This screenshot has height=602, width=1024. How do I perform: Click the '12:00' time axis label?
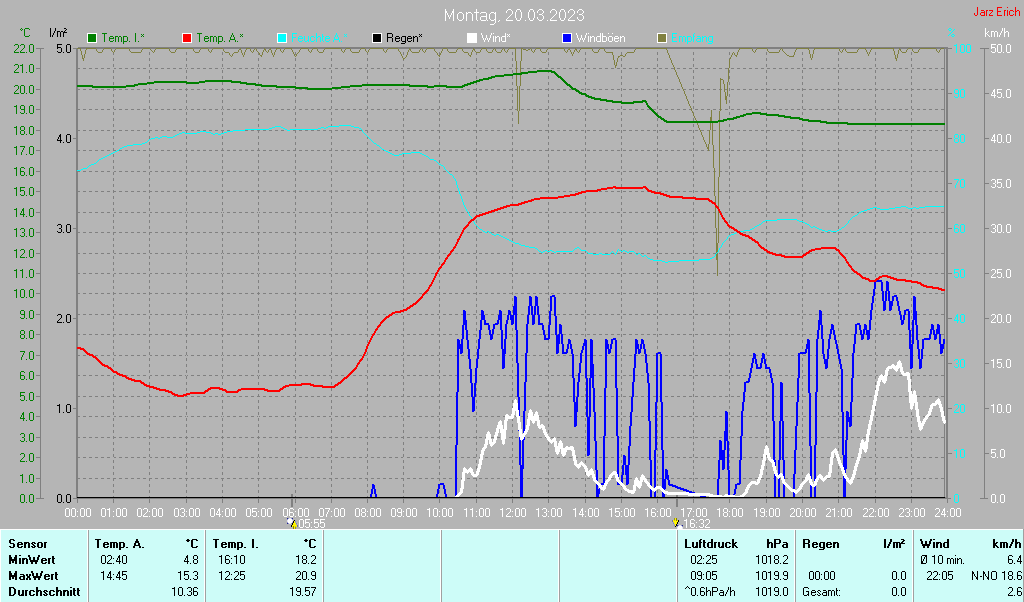point(513,513)
